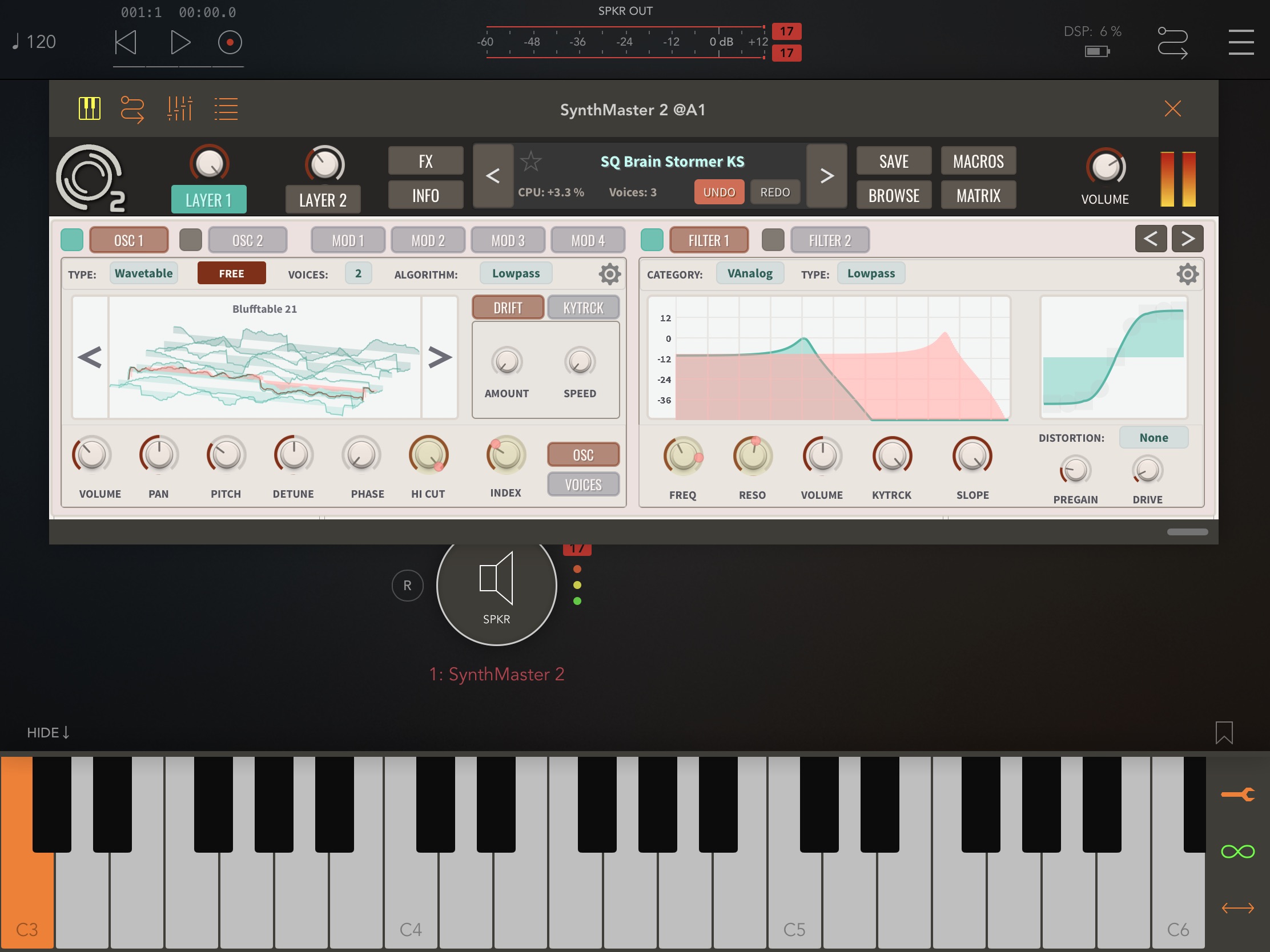Click the INFO button
The width and height of the screenshot is (1270, 952).
pyautogui.click(x=425, y=195)
